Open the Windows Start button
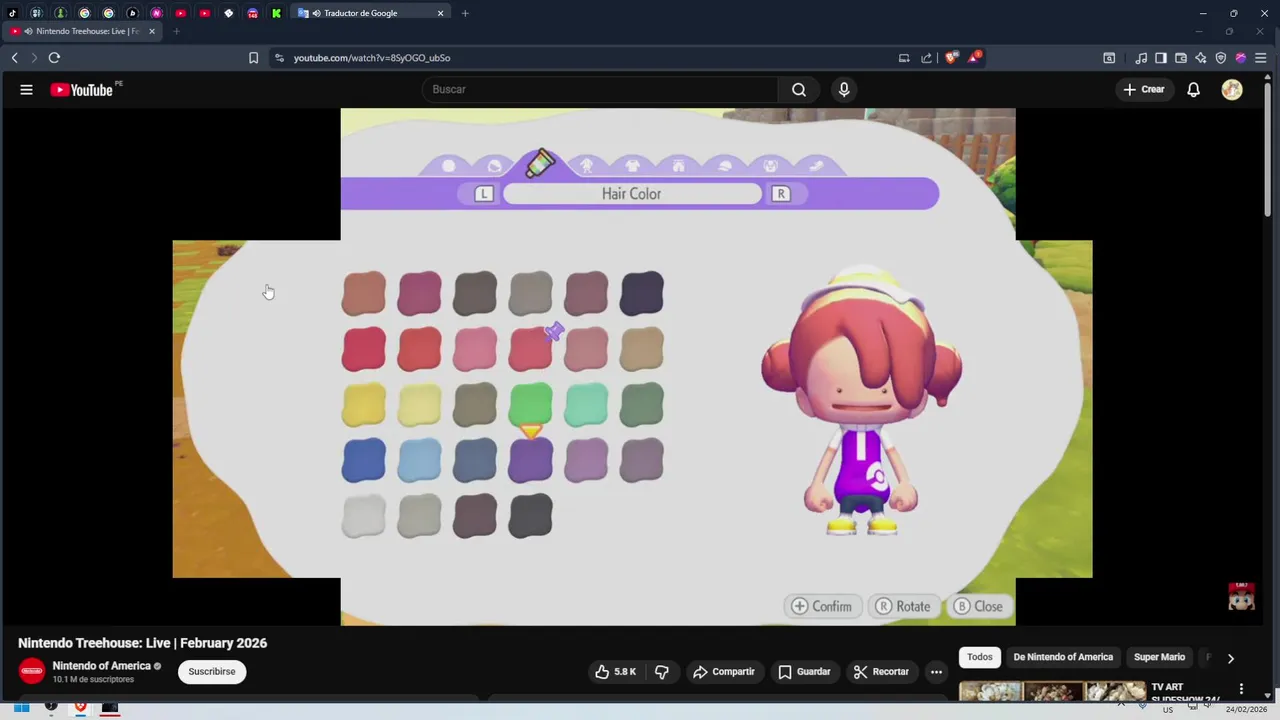 point(21,708)
